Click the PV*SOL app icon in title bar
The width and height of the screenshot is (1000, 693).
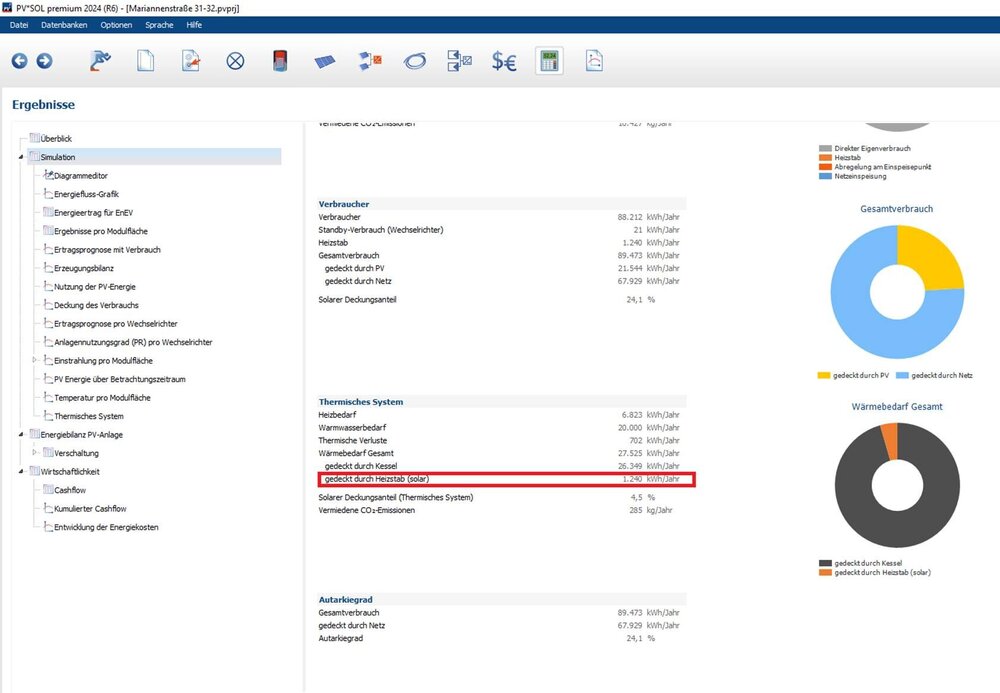point(7,8)
